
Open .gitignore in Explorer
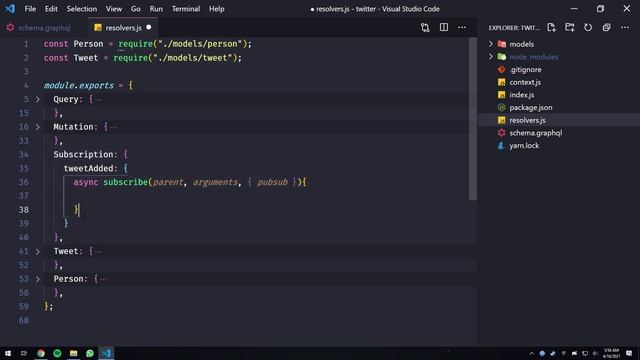[525, 69]
